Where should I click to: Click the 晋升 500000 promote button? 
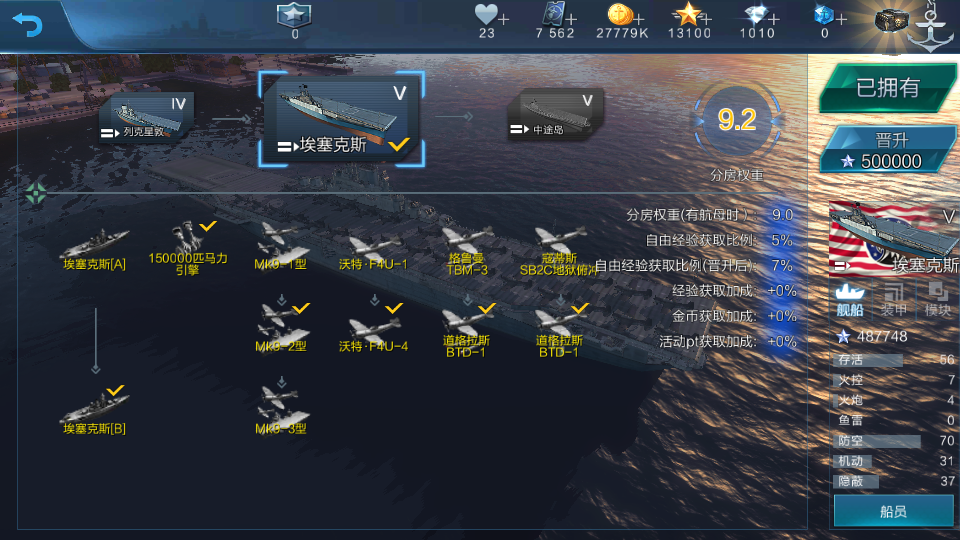[x=889, y=149]
